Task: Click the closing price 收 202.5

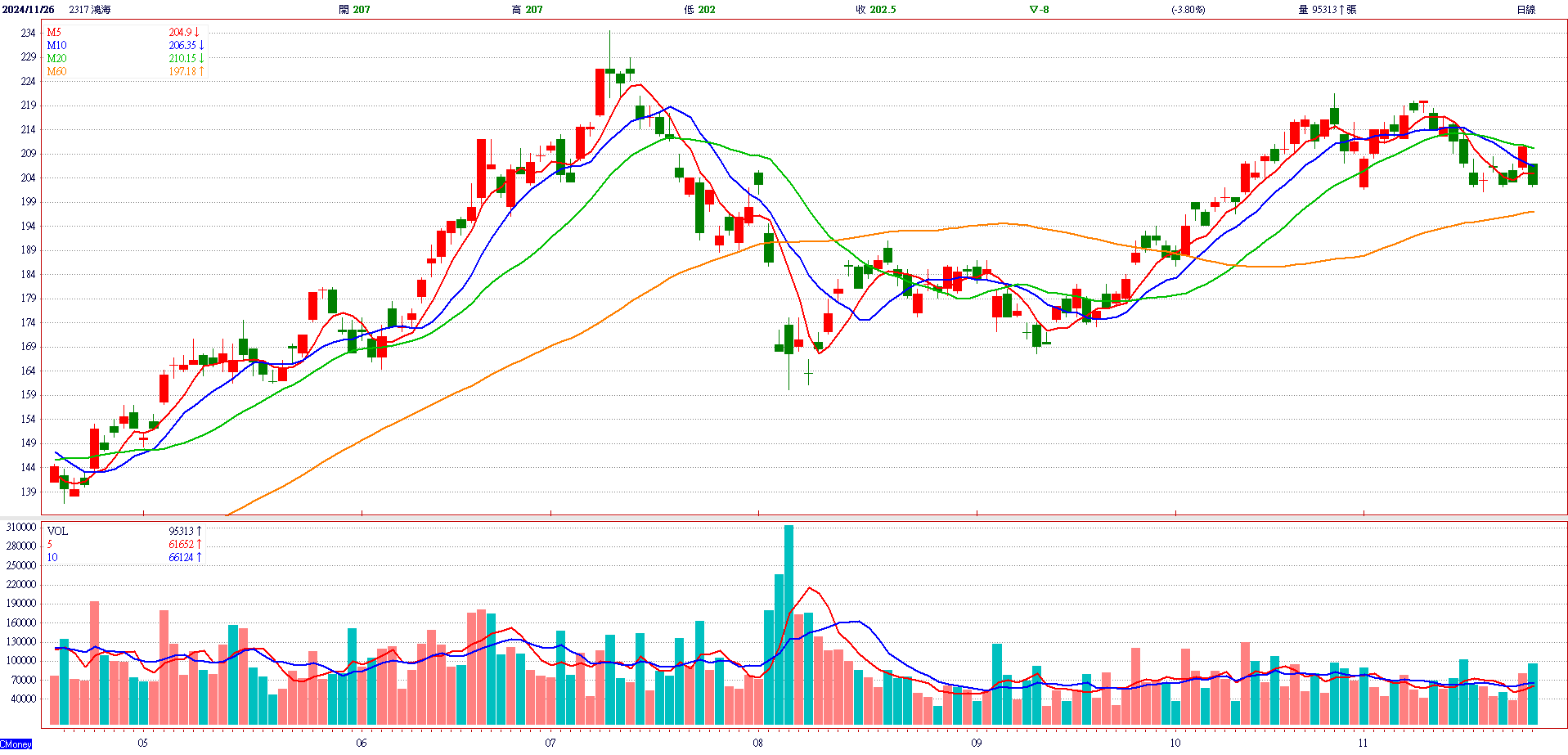Action: (x=876, y=10)
